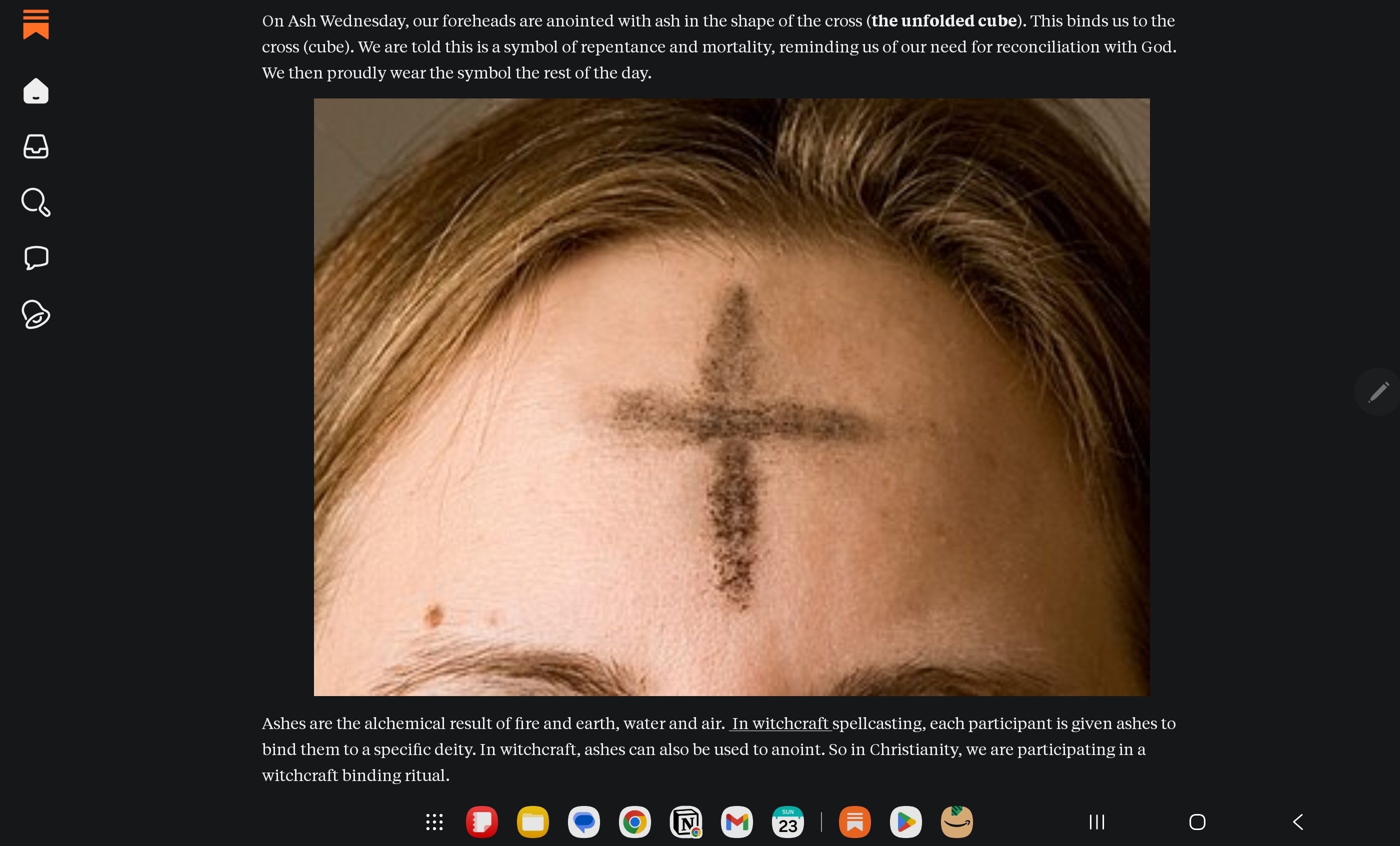Open the Inbox tray
Image resolution: width=1400 pixels, height=846 pixels.
pos(36,146)
